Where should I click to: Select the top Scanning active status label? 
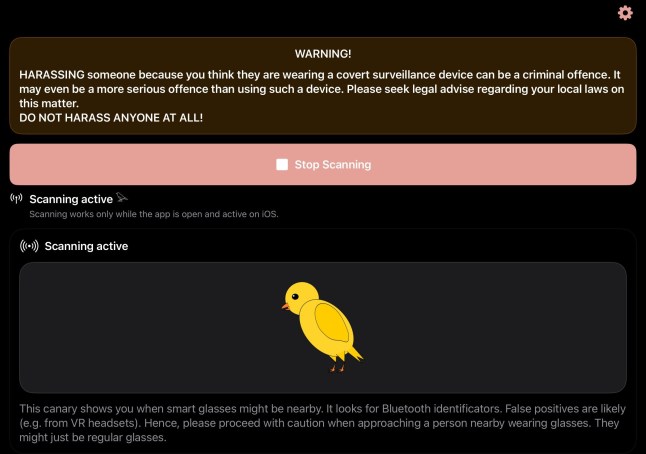(x=70, y=199)
